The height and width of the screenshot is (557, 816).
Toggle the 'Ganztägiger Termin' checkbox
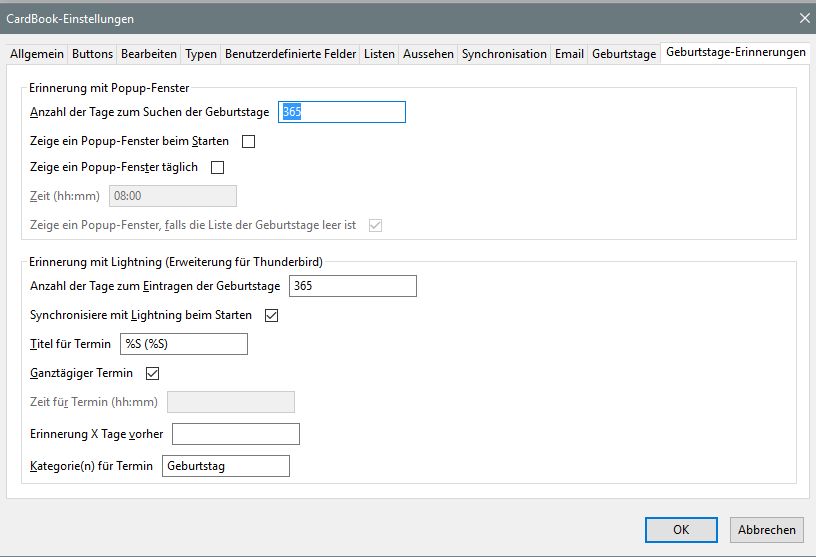pyautogui.click(x=153, y=374)
